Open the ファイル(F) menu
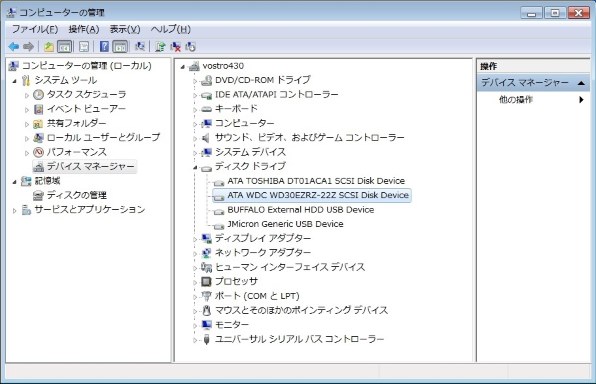The height and width of the screenshot is (384, 596). pos(35,29)
